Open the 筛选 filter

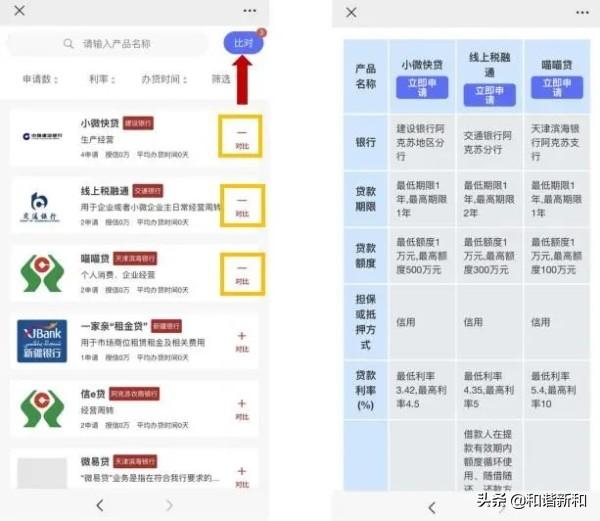tap(221, 79)
